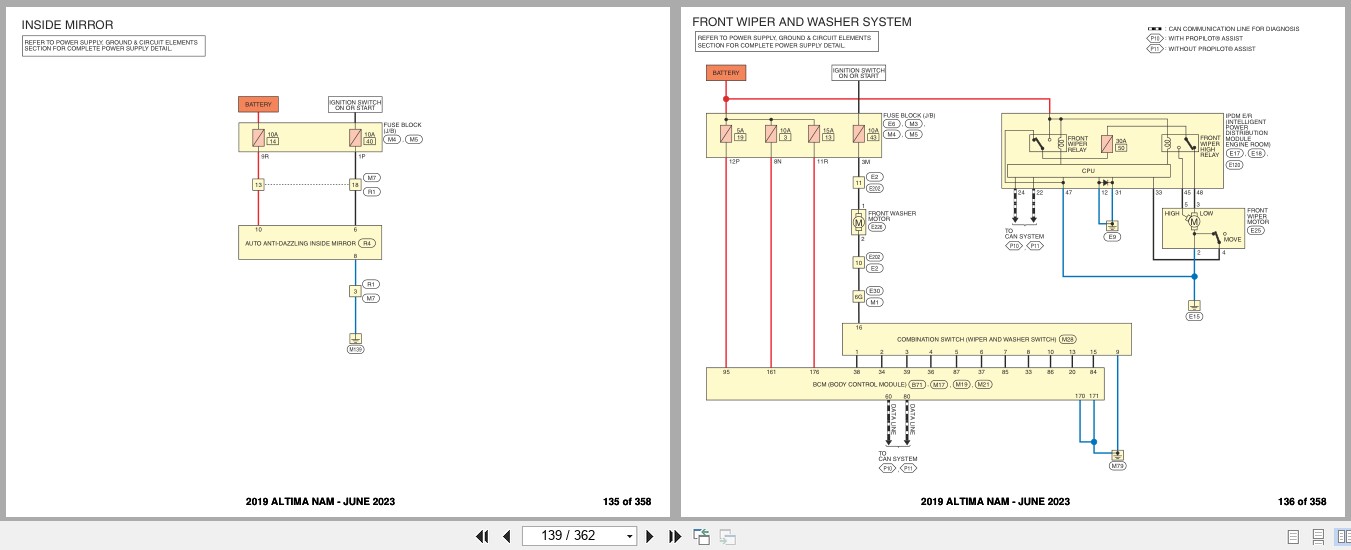Screen dimensions: 1351x550
Task: Click the FRONT WIPER AND WASHER SYSTEM title
Action: click(802, 21)
